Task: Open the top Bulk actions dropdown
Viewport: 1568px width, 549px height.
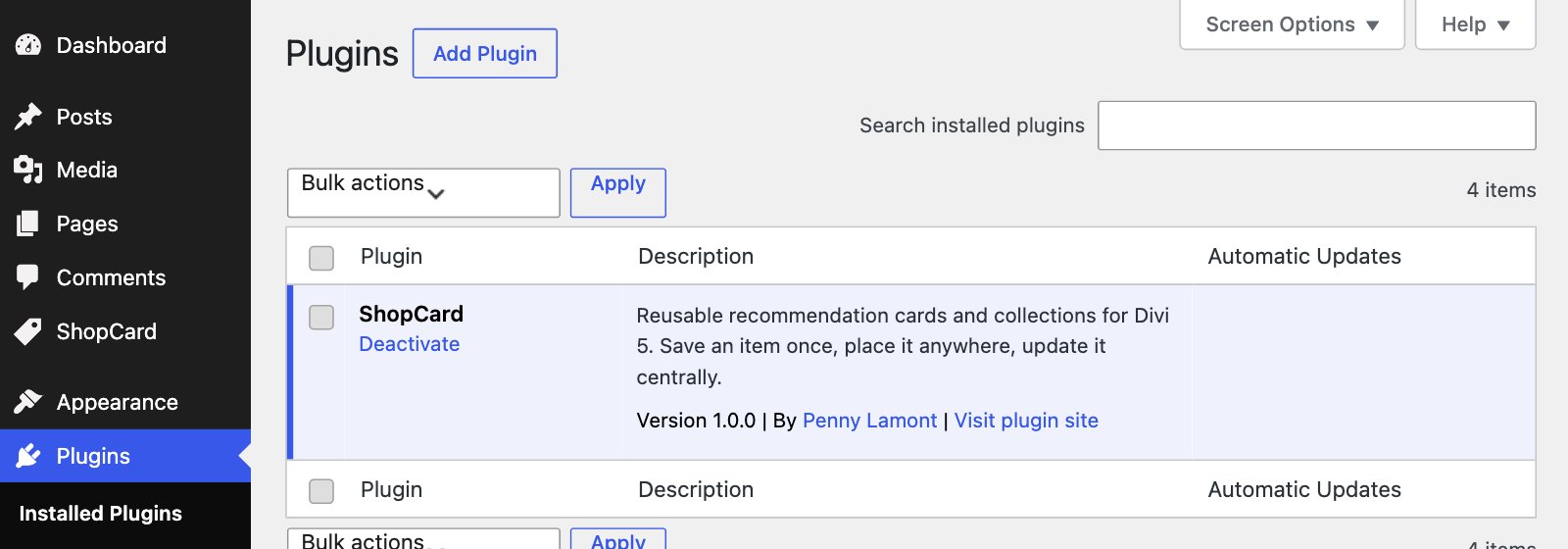Action: click(423, 192)
